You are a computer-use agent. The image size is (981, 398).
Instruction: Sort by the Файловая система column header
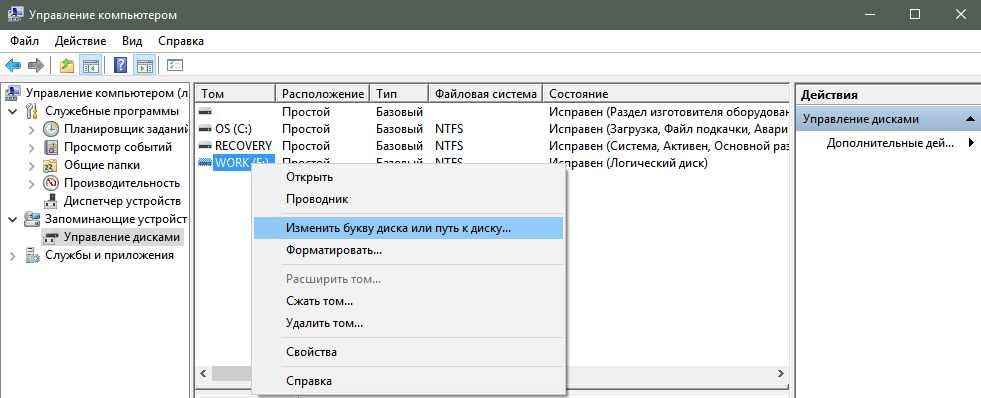[486, 94]
